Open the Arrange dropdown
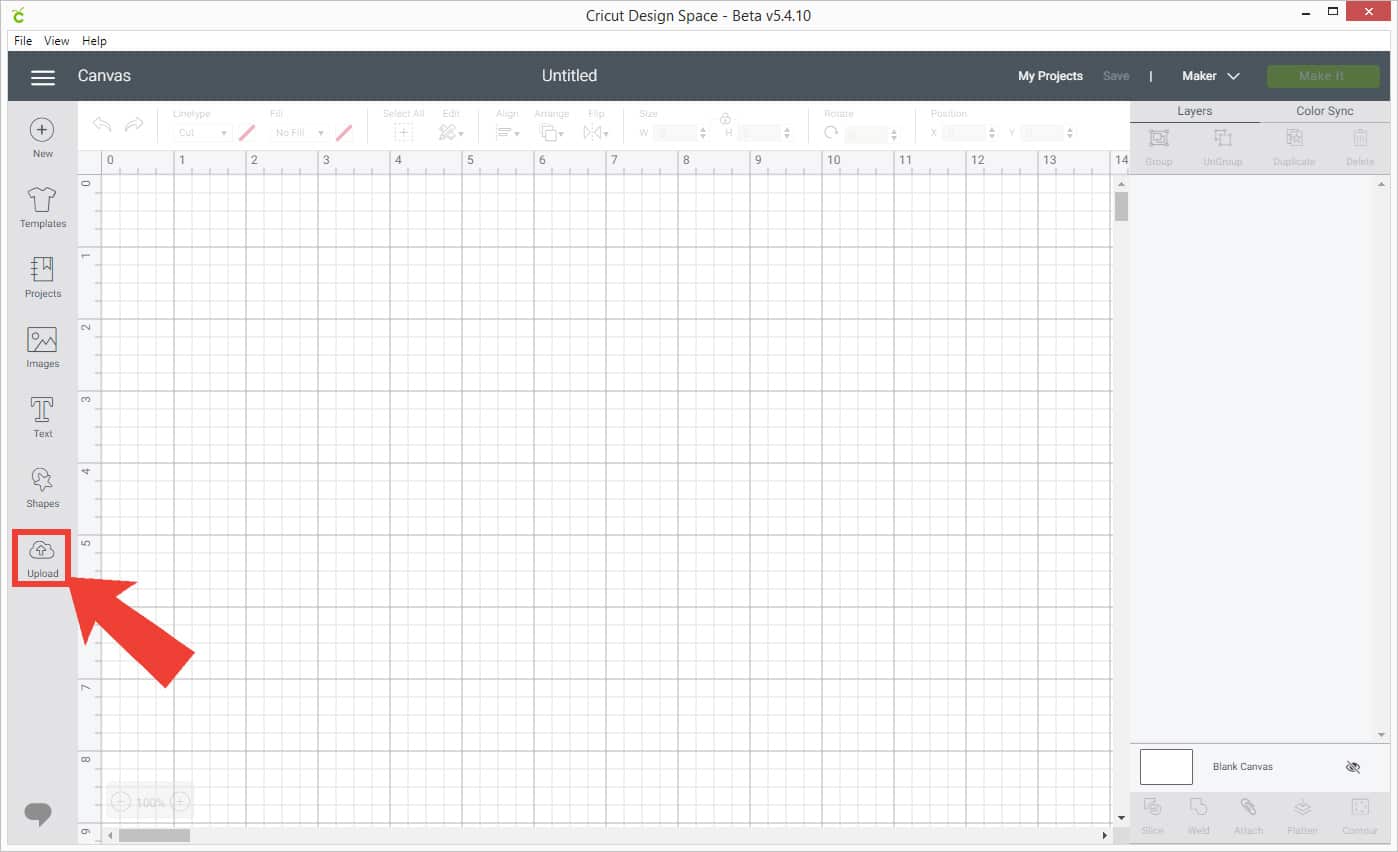The width and height of the screenshot is (1398, 852). [x=552, y=132]
